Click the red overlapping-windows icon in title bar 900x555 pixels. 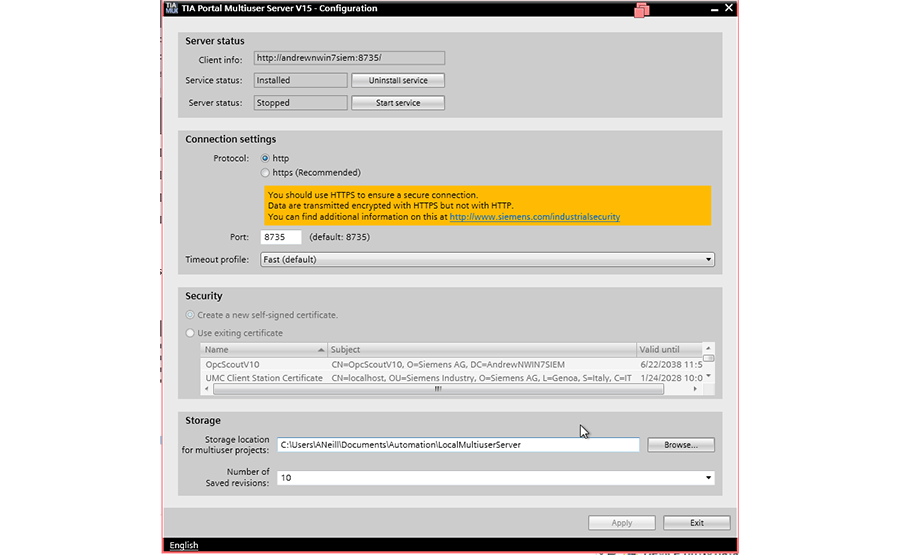coord(642,10)
